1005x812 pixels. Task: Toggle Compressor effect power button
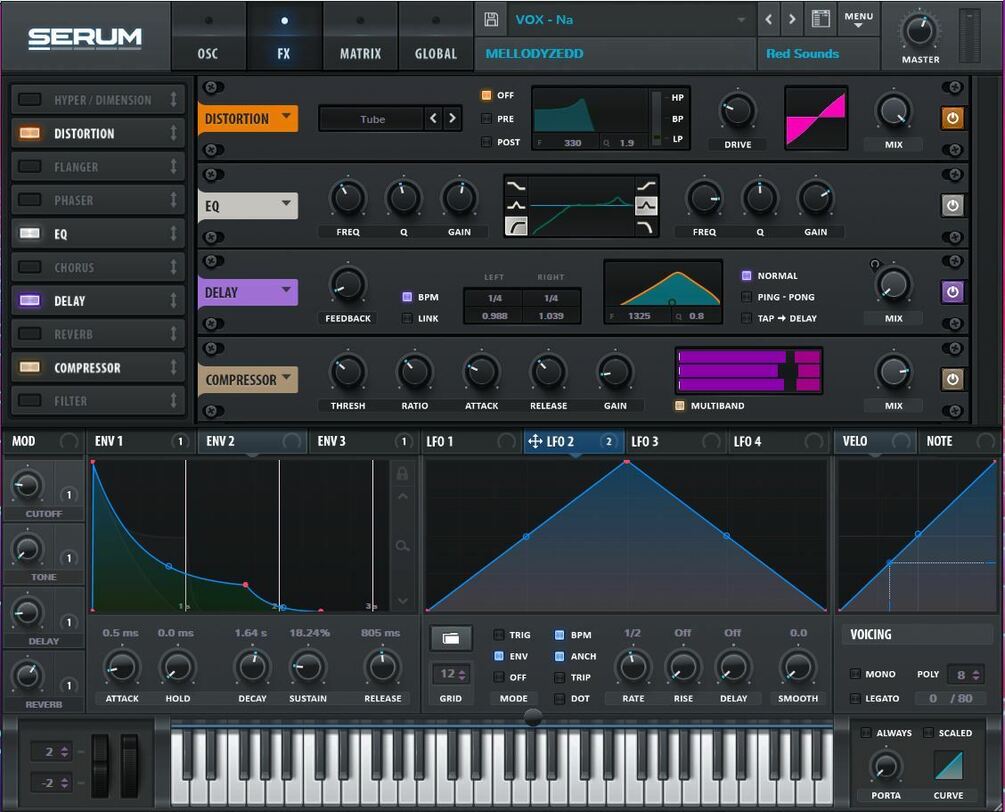tap(952, 379)
